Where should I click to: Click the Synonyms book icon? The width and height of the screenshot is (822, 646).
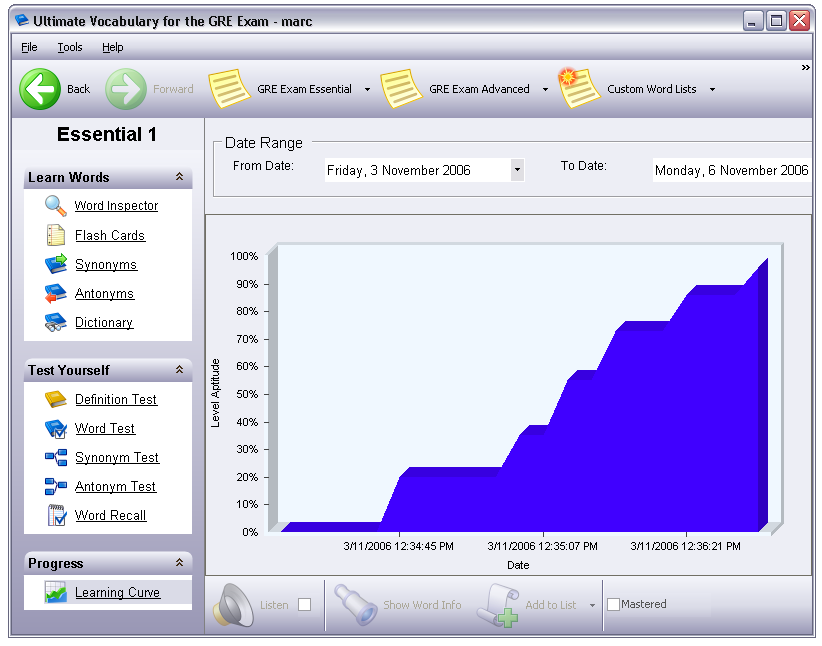(56, 264)
